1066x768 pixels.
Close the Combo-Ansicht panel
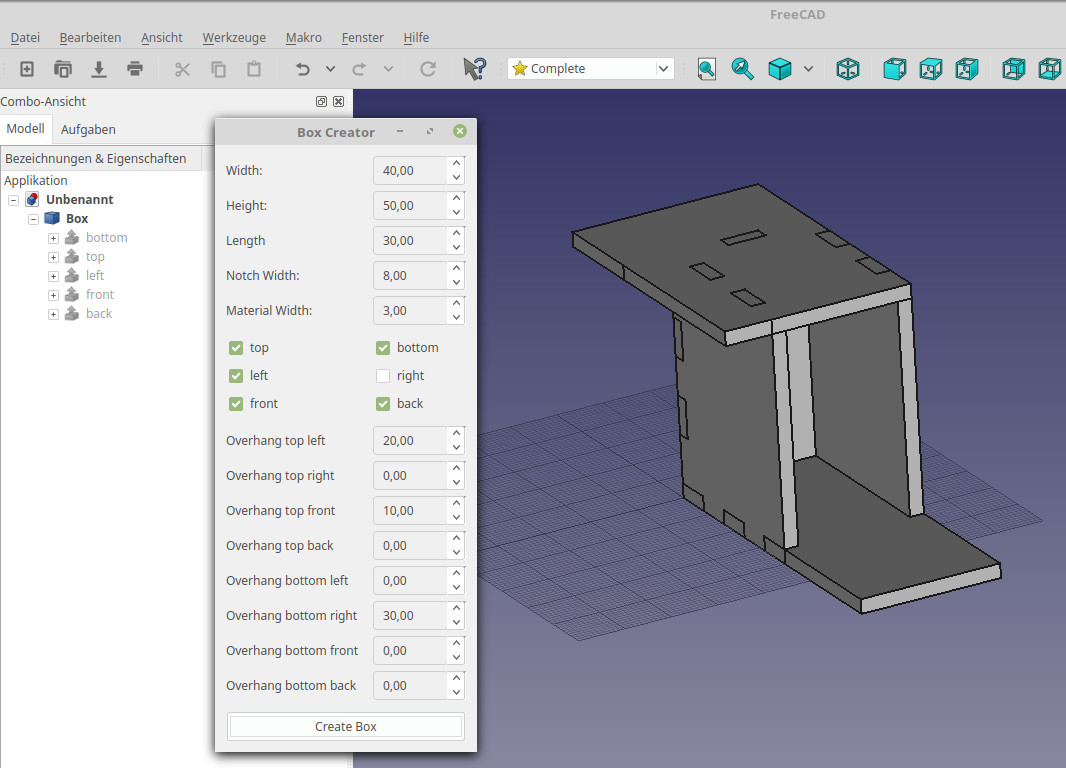coord(339,101)
